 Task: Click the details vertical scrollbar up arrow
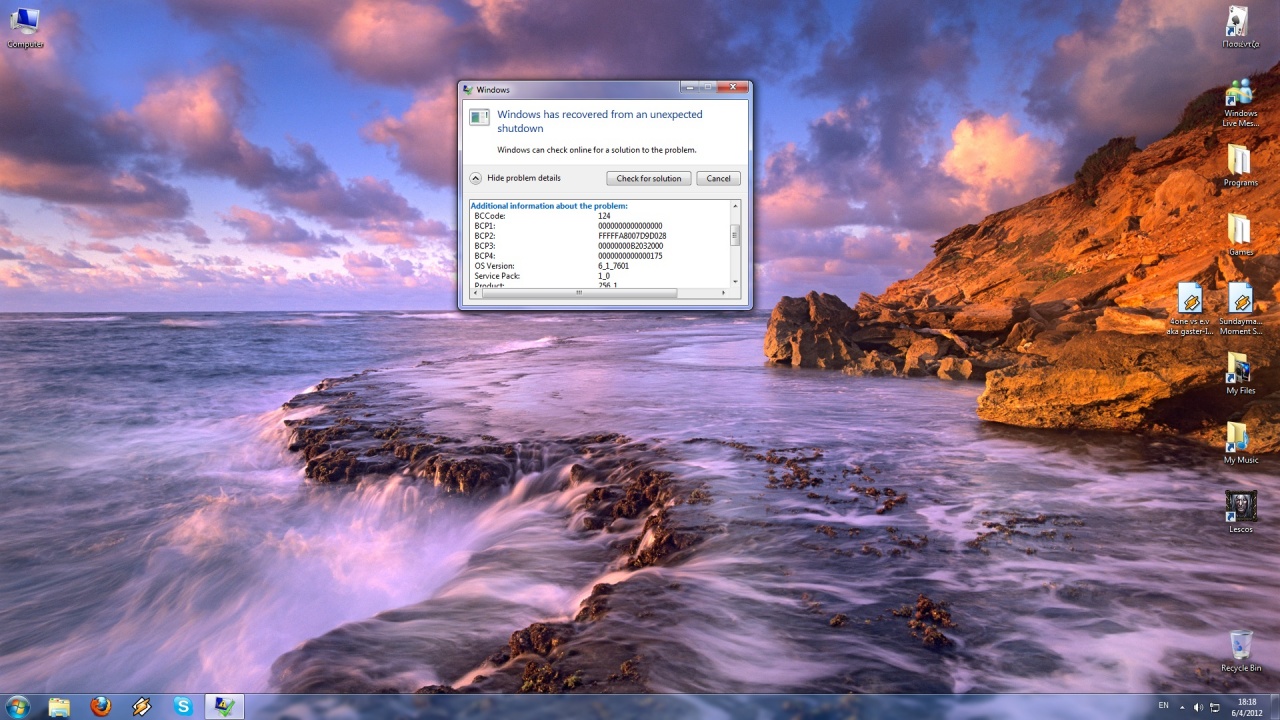[735, 205]
